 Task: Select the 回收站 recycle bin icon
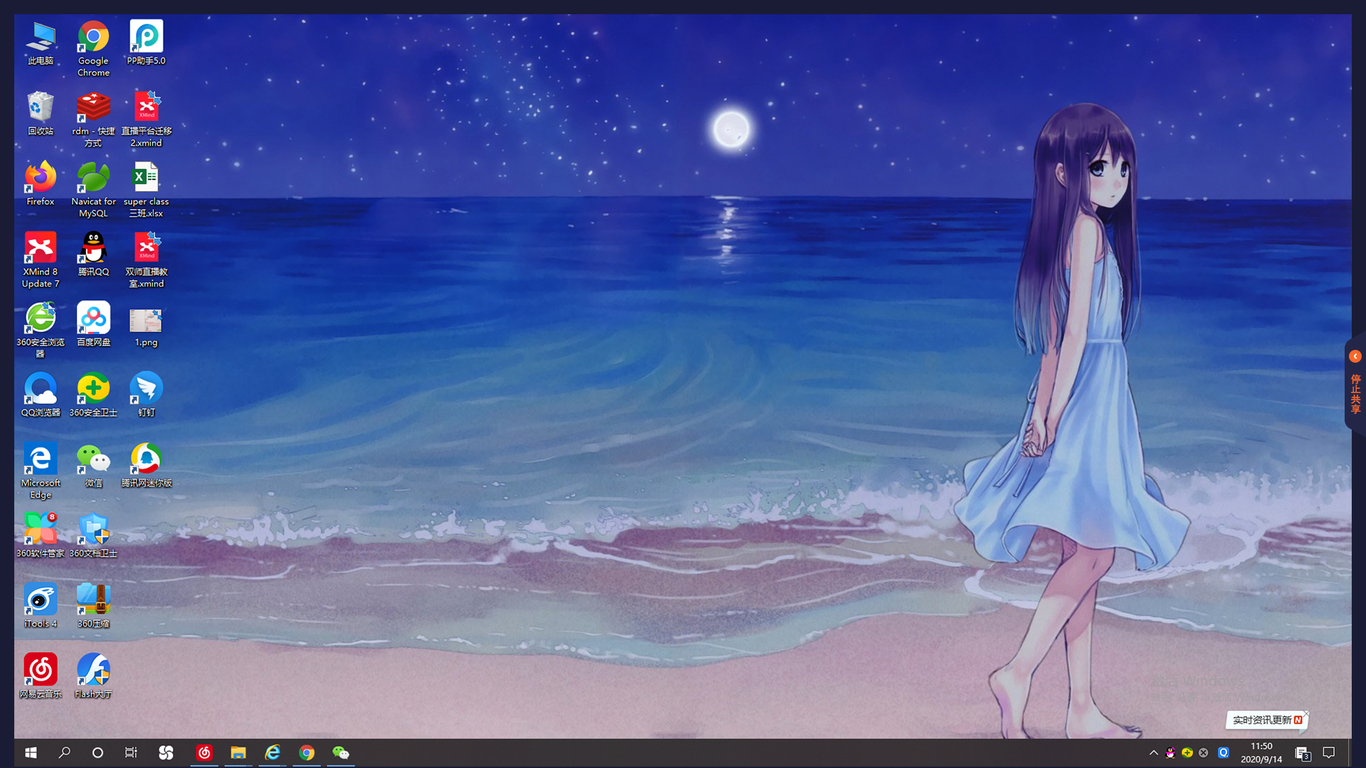coord(41,114)
